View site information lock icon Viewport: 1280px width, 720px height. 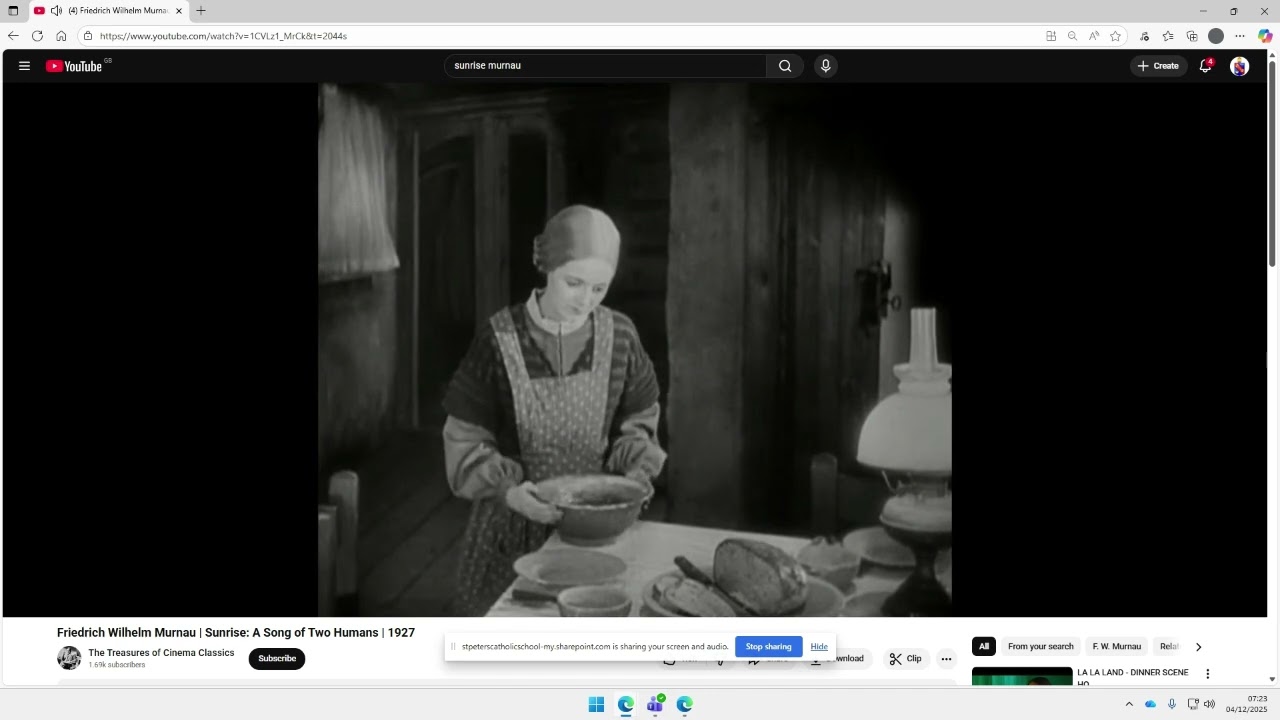pyautogui.click(x=88, y=36)
